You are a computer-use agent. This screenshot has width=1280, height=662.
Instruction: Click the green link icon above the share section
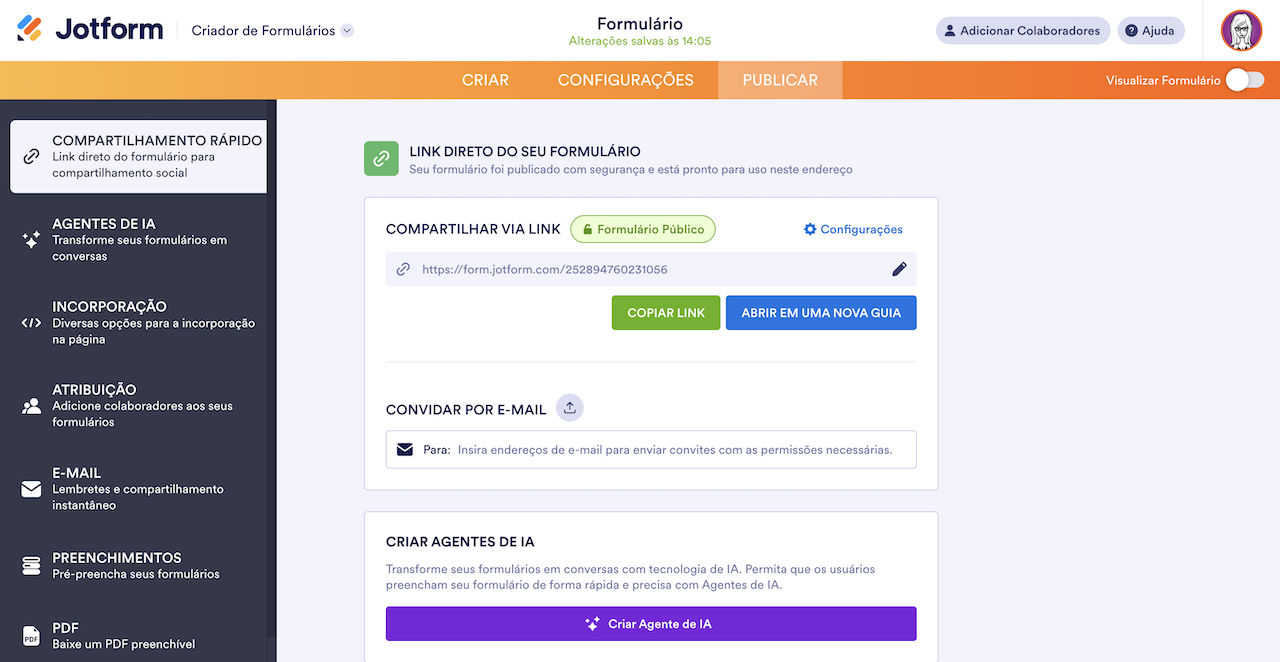[381, 158]
